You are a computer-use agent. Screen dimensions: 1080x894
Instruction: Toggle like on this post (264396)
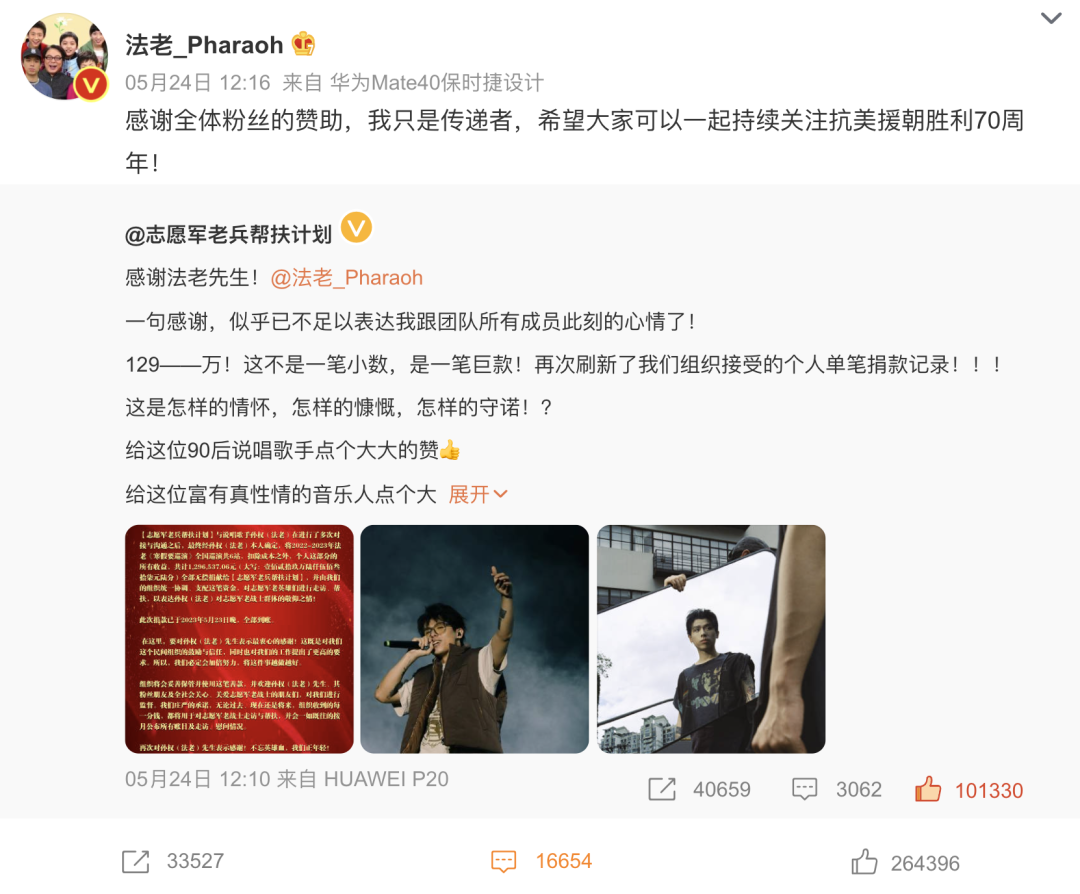pos(864,862)
